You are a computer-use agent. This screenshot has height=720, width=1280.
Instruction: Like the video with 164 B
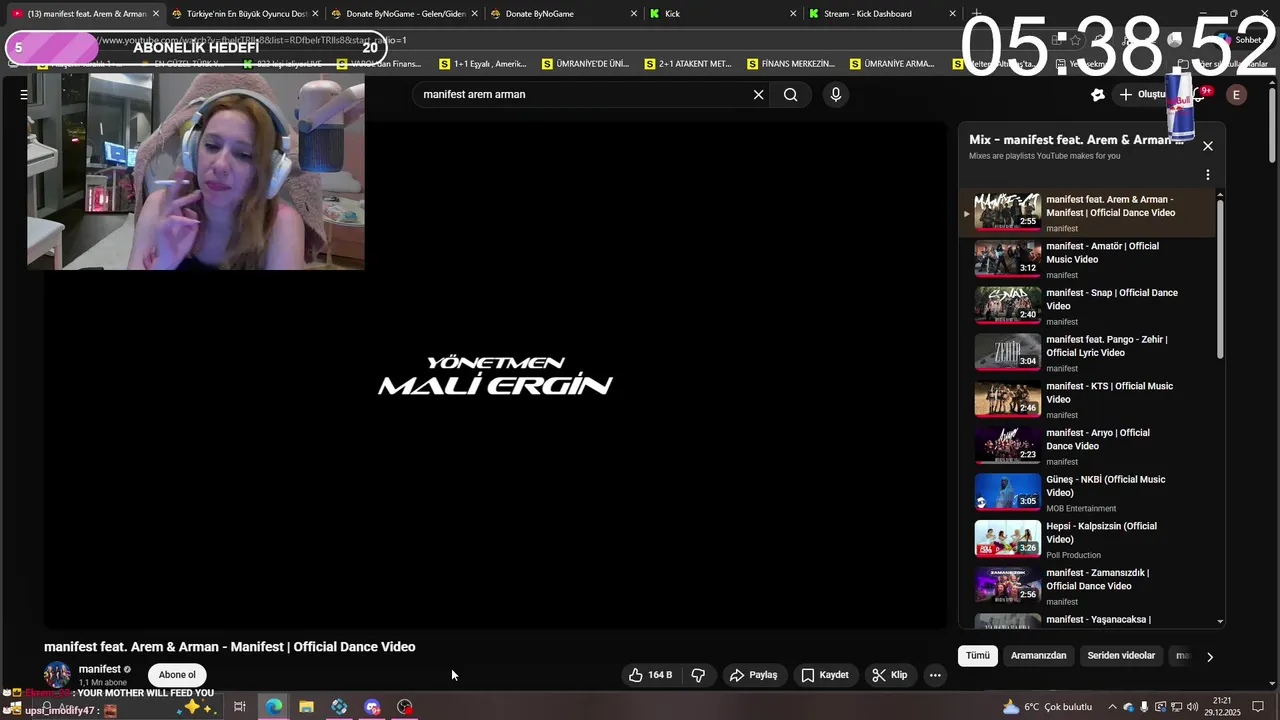click(x=650, y=675)
